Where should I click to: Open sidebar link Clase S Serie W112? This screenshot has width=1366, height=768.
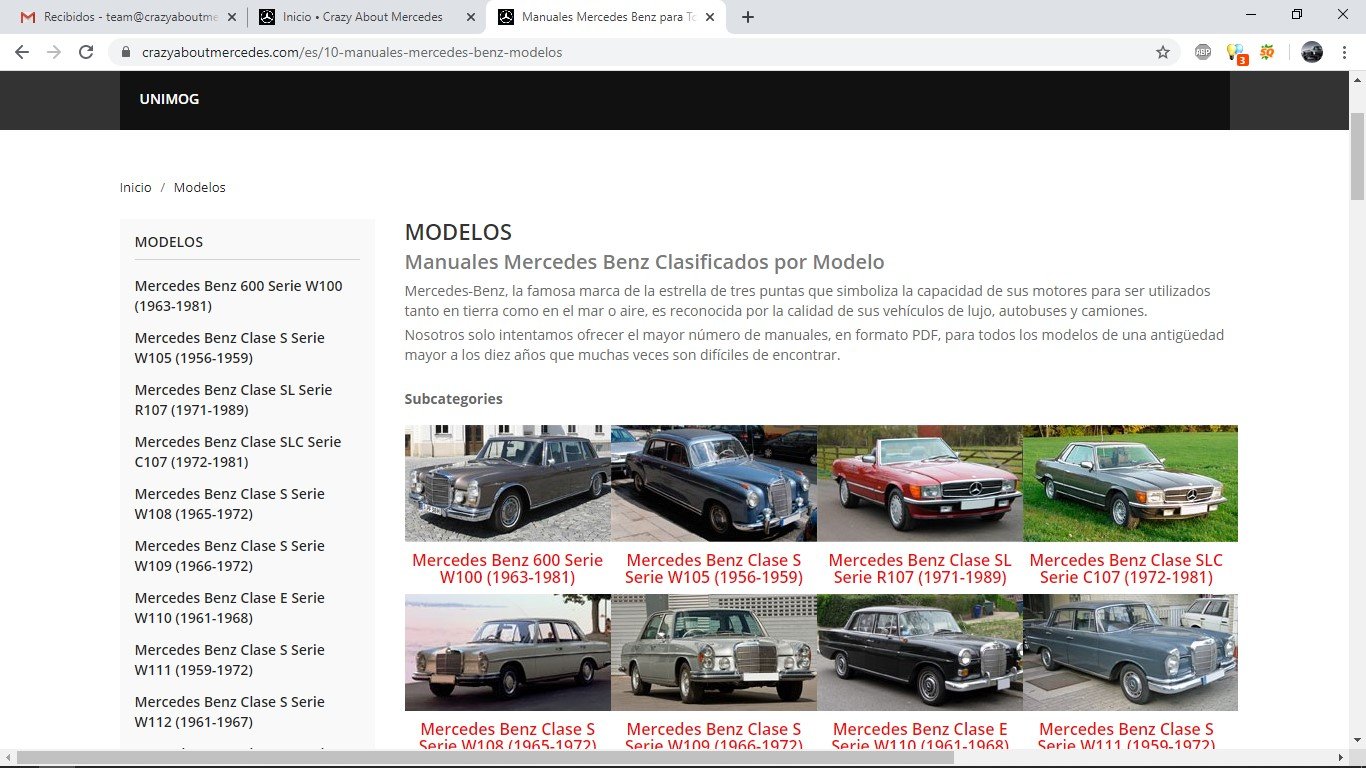[230, 712]
